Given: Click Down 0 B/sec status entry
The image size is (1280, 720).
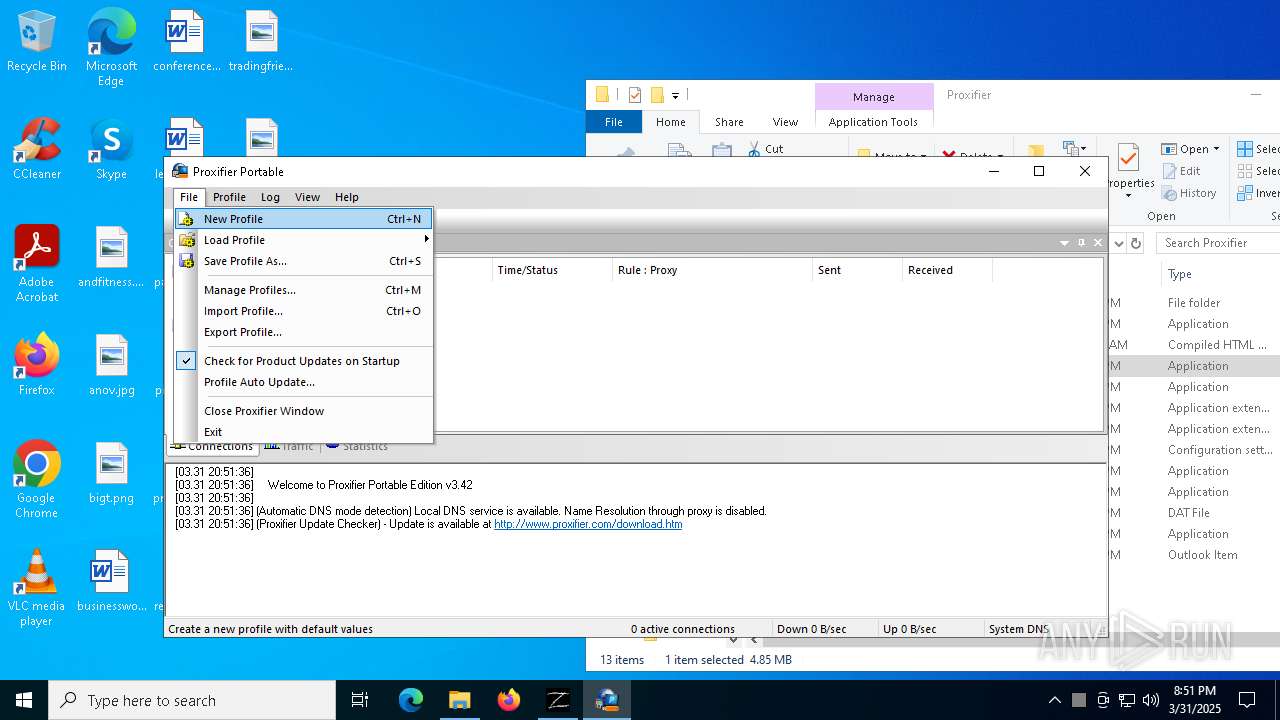Looking at the screenshot, I should (x=811, y=629).
